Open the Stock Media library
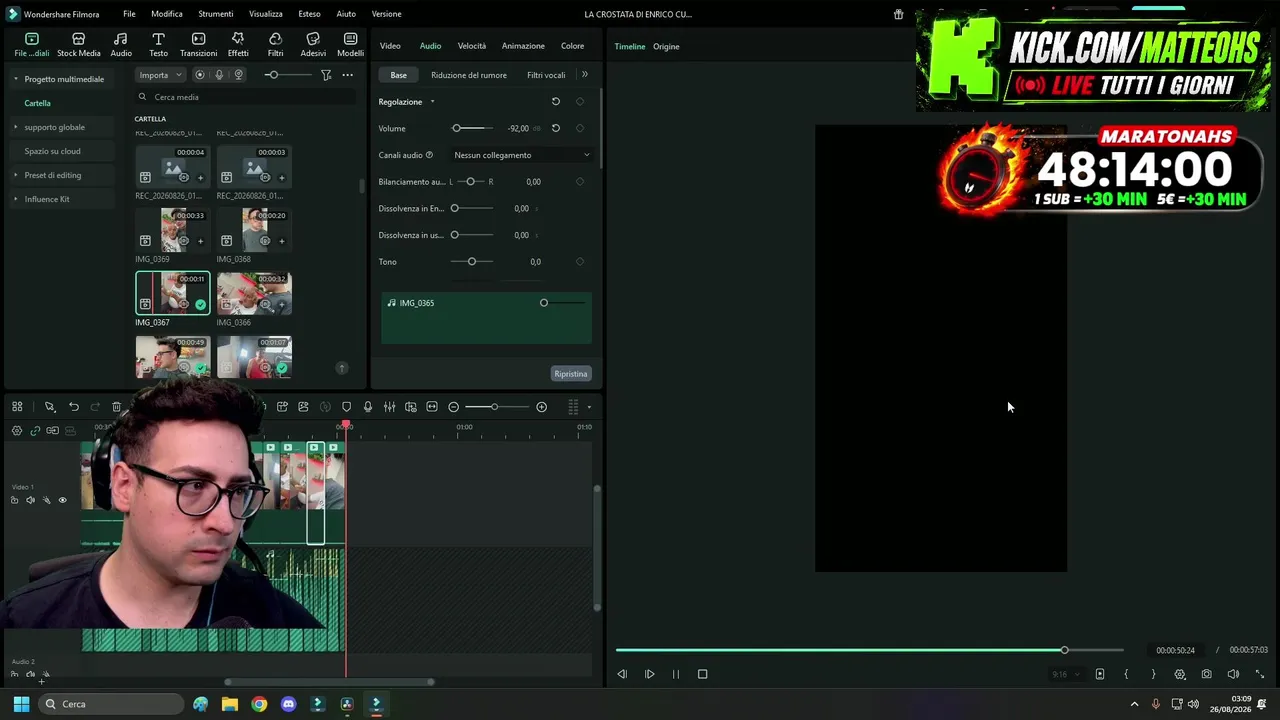 78,44
